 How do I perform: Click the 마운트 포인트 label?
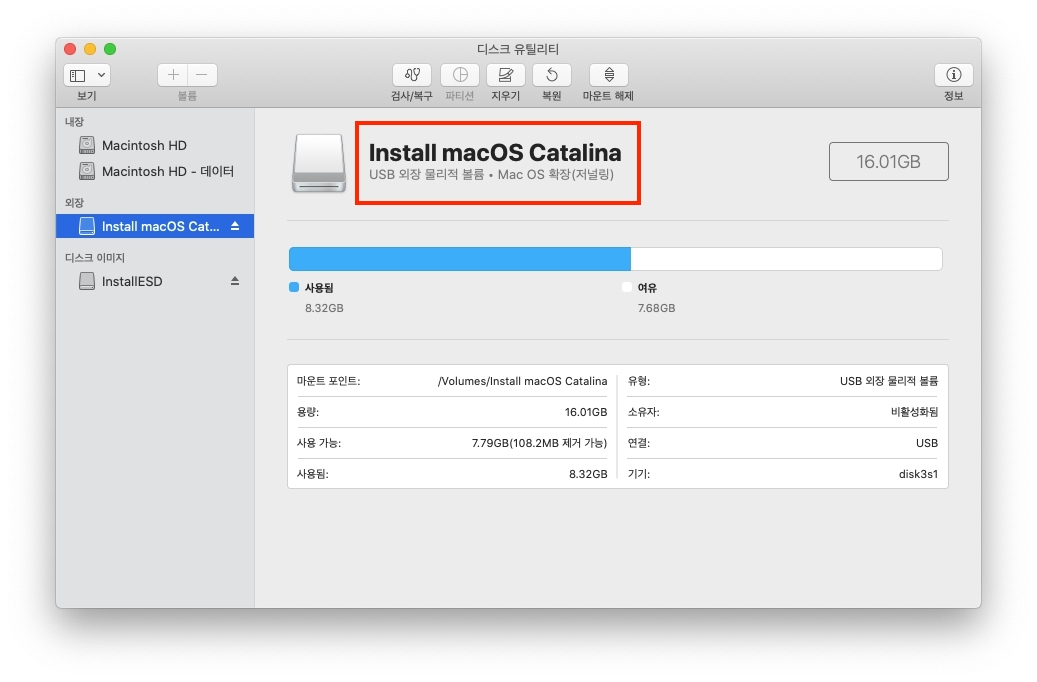point(329,381)
